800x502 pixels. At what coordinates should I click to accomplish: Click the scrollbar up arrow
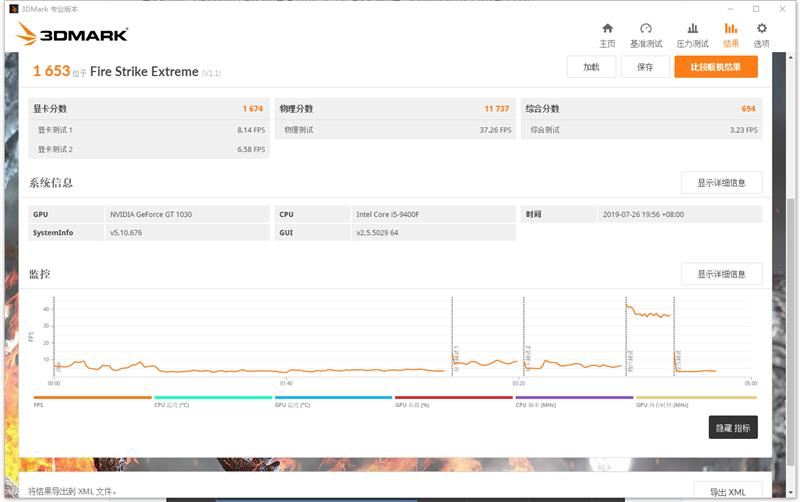(x=791, y=58)
